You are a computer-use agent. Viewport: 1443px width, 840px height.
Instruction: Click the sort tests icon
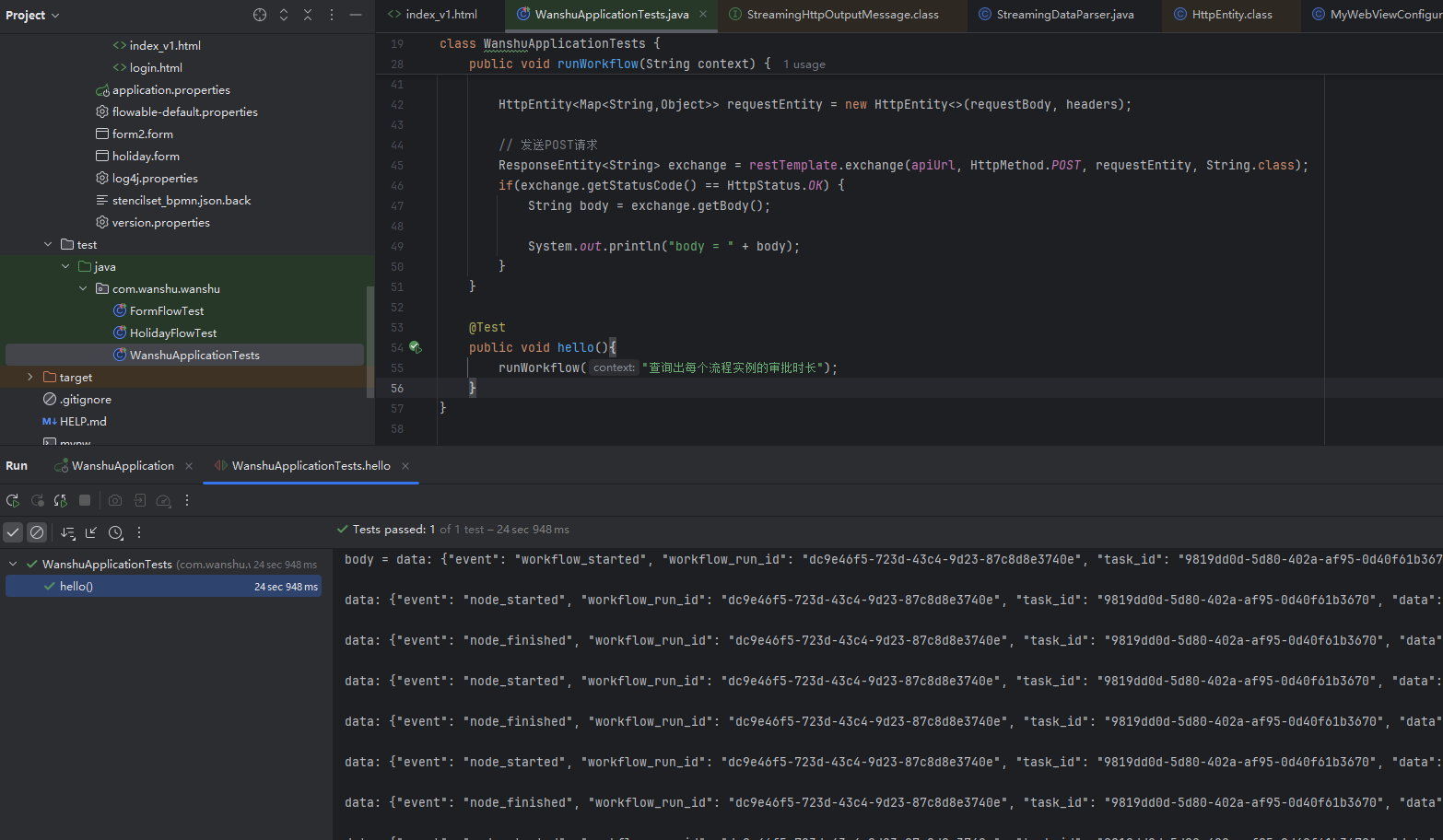[x=67, y=532]
